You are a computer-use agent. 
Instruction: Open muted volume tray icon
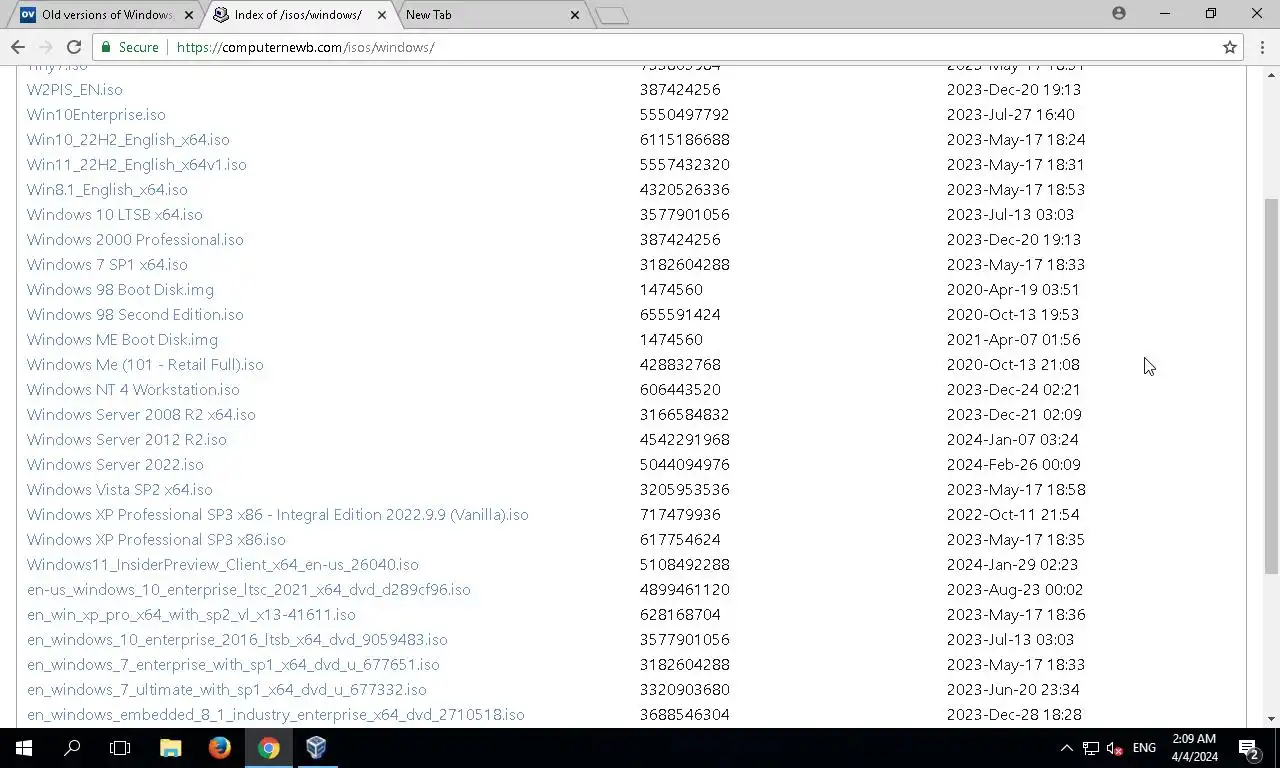point(1114,748)
